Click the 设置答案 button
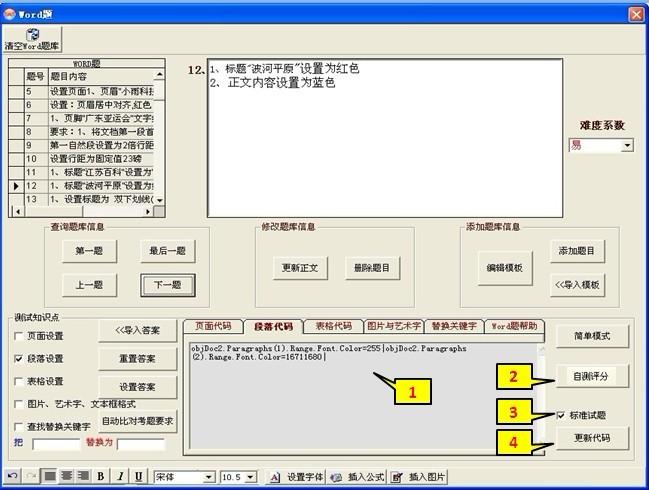 [137, 387]
